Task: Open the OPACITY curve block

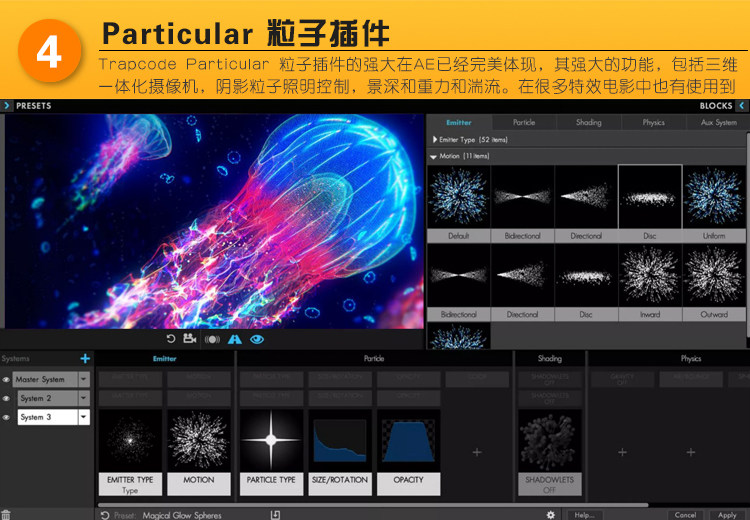Action: click(408, 452)
